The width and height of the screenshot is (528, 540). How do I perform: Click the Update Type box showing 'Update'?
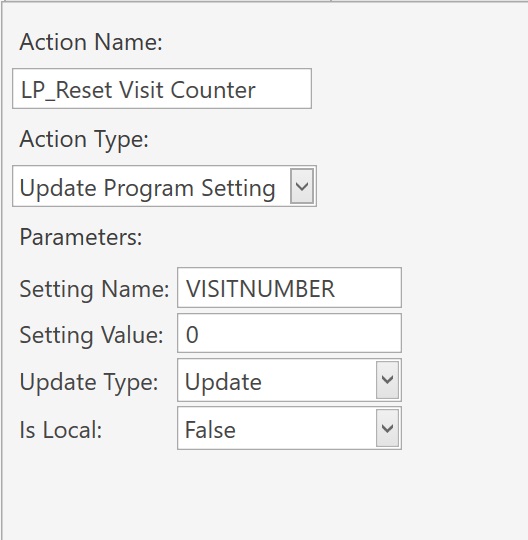(x=289, y=380)
